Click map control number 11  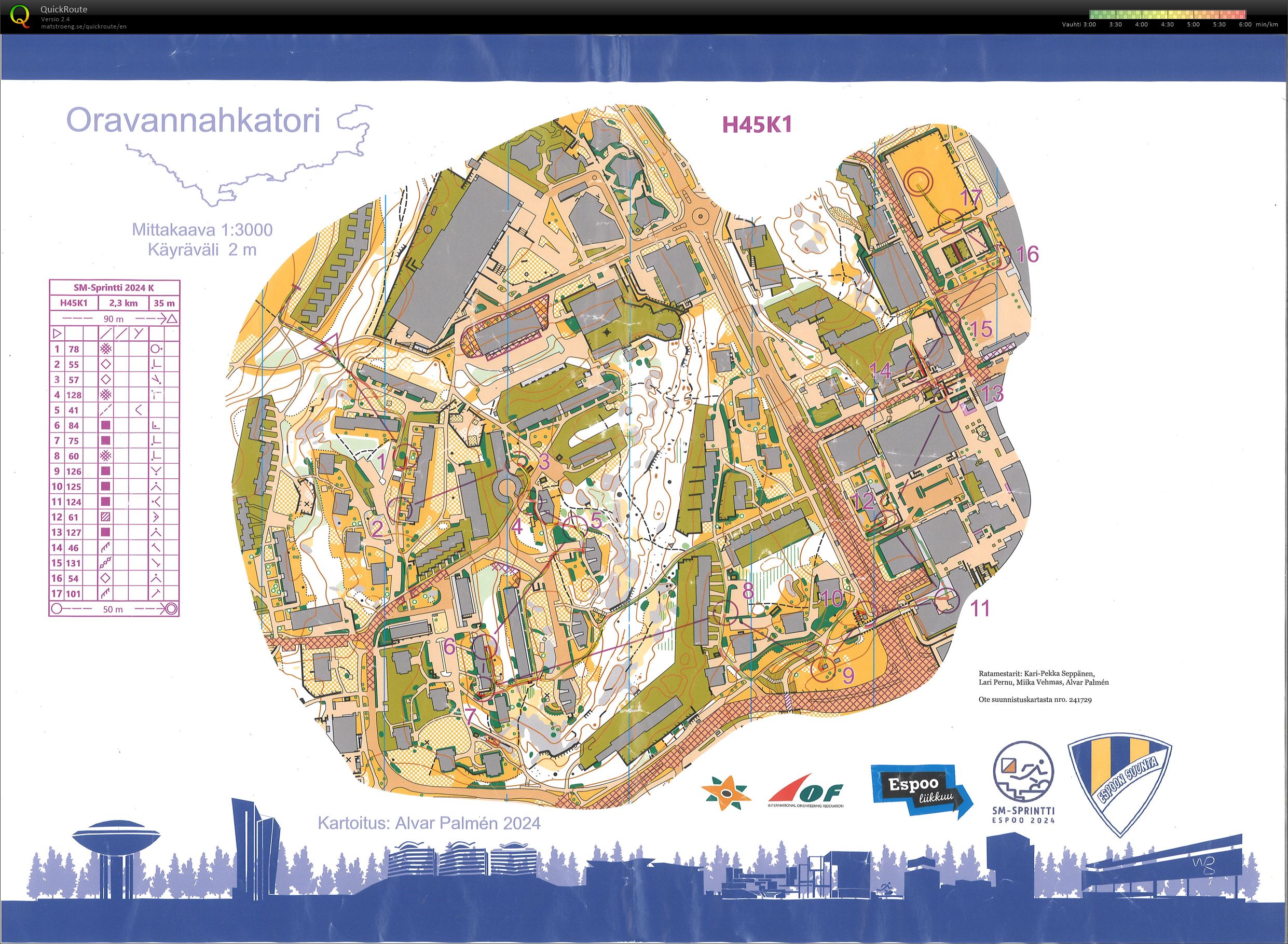click(981, 608)
